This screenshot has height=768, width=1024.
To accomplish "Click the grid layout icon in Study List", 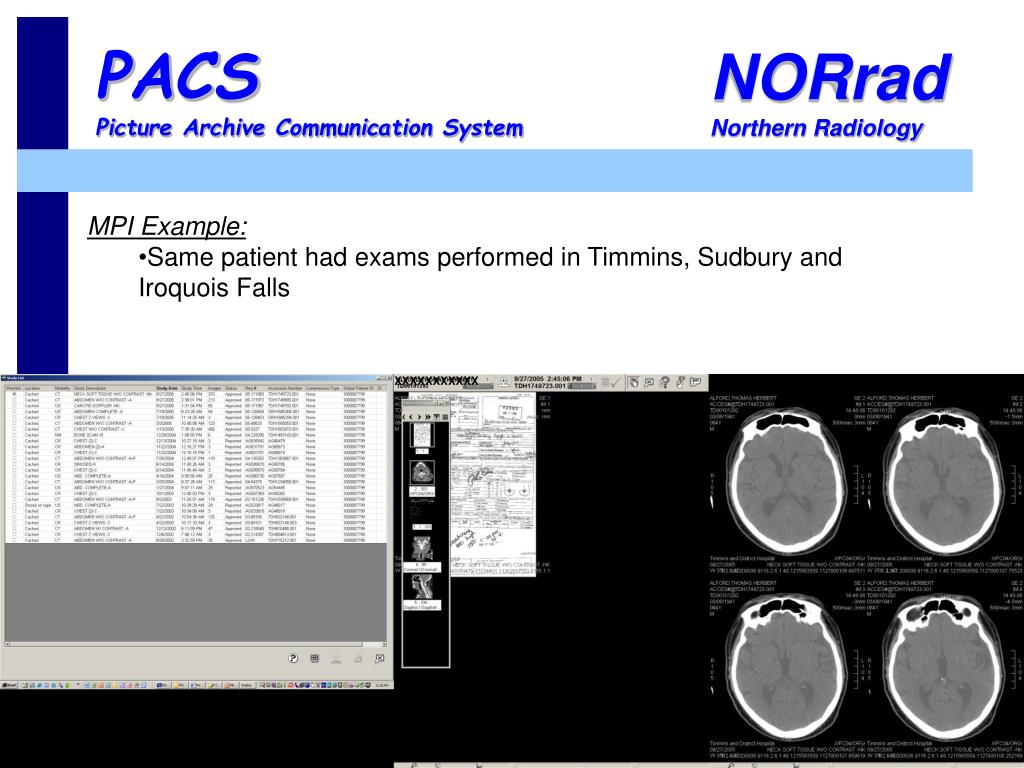I will [x=314, y=658].
